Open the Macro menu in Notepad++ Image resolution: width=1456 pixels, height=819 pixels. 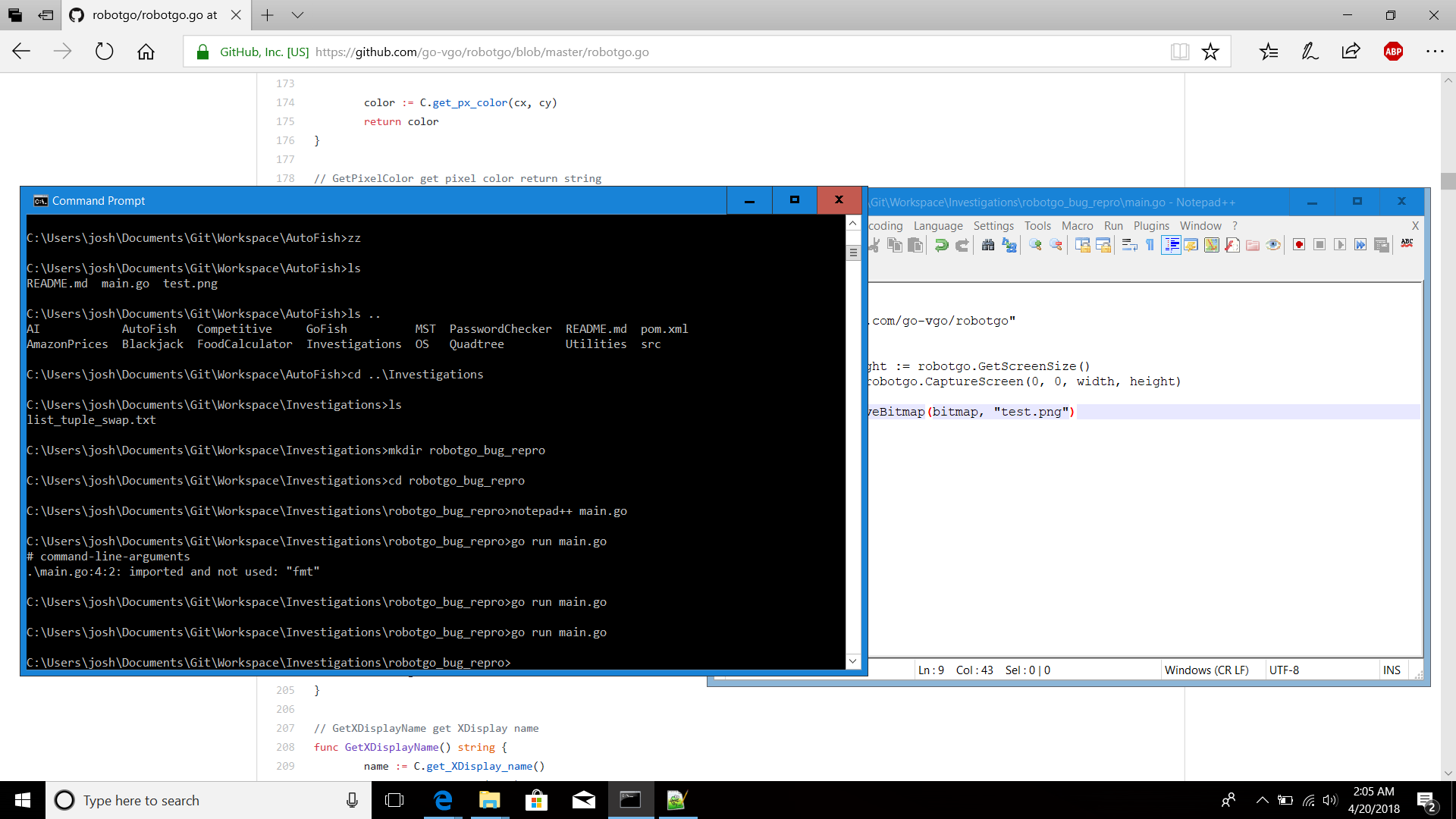tap(1077, 225)
